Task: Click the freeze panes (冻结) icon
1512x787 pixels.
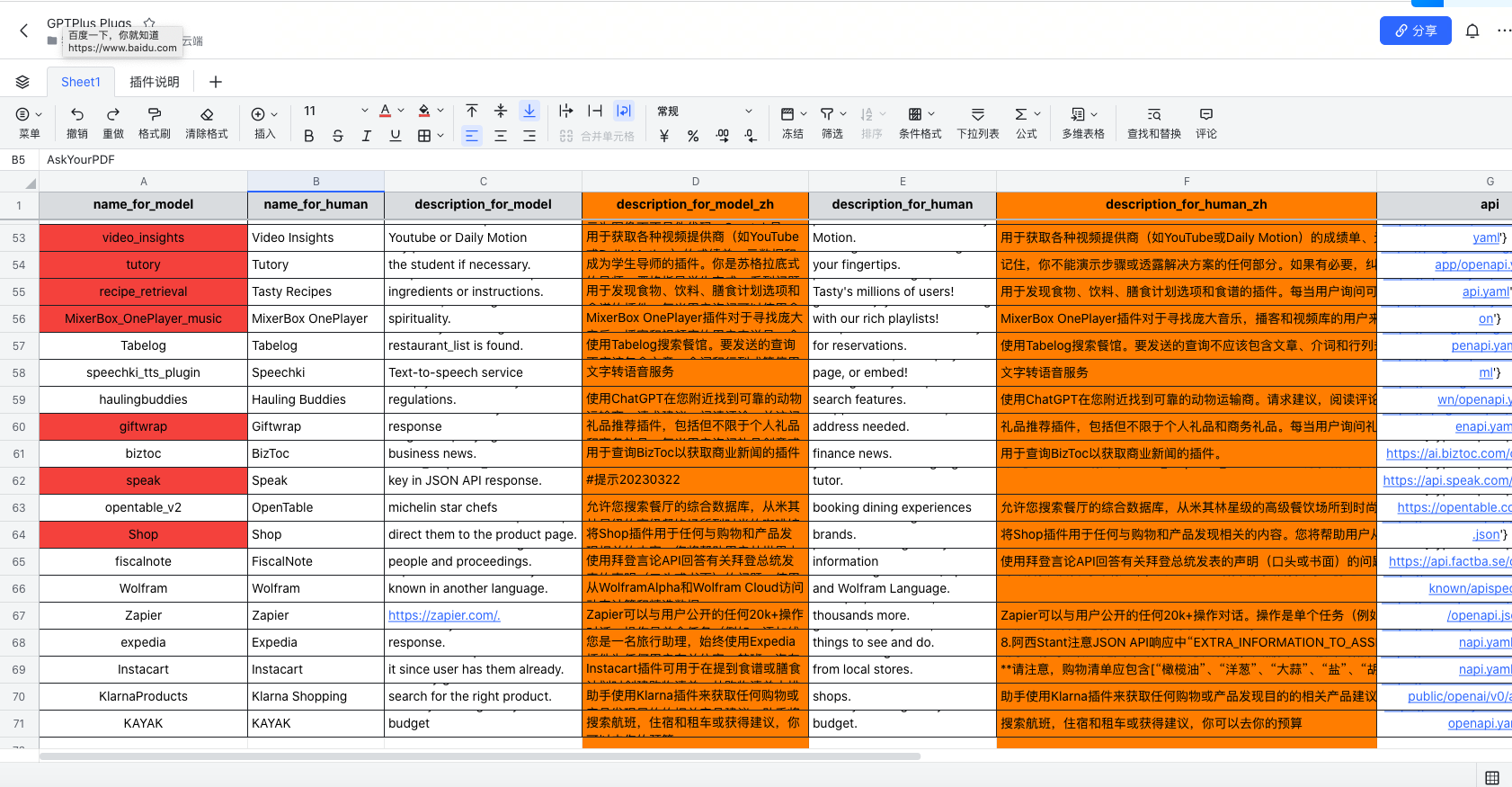Action: coord(787,114)
